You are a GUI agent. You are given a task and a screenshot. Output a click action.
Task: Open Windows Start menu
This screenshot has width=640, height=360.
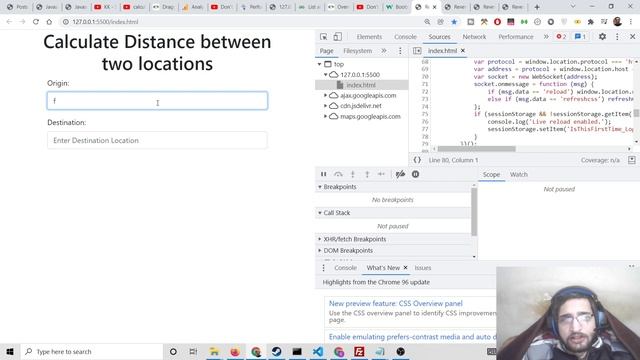10,351
